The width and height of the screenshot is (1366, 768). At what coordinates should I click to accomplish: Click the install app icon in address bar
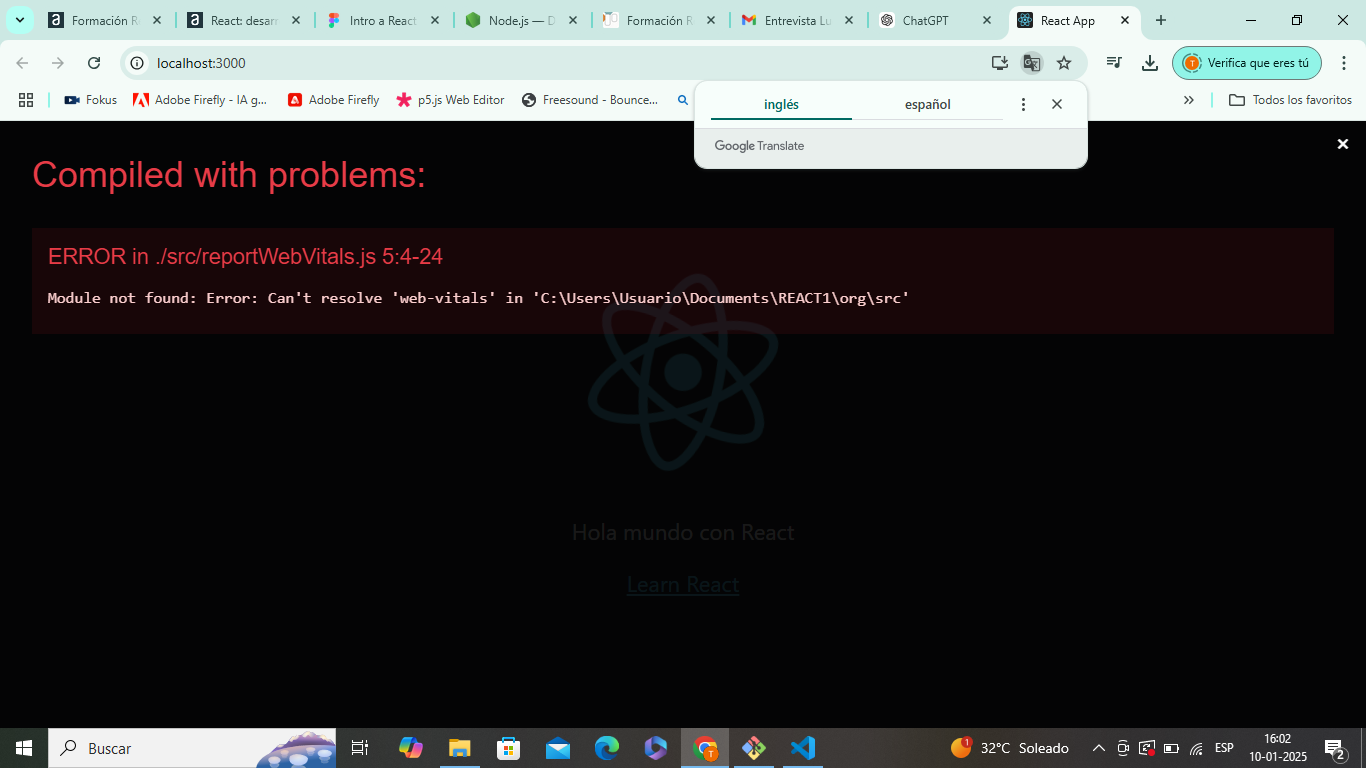tap(1000, 63)
